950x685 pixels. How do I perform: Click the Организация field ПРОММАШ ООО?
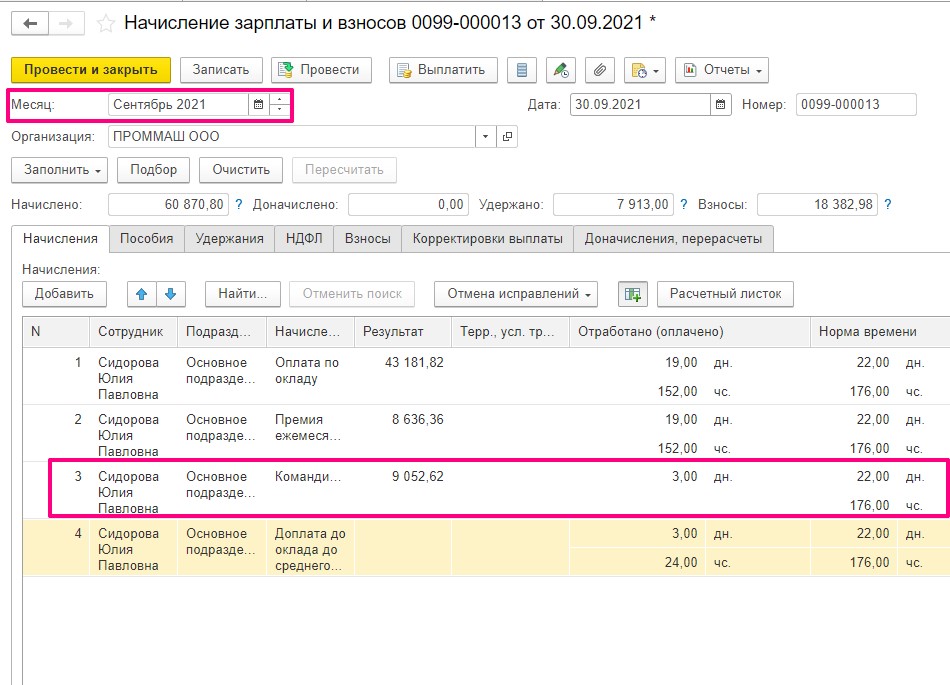(x=292, y=136)
